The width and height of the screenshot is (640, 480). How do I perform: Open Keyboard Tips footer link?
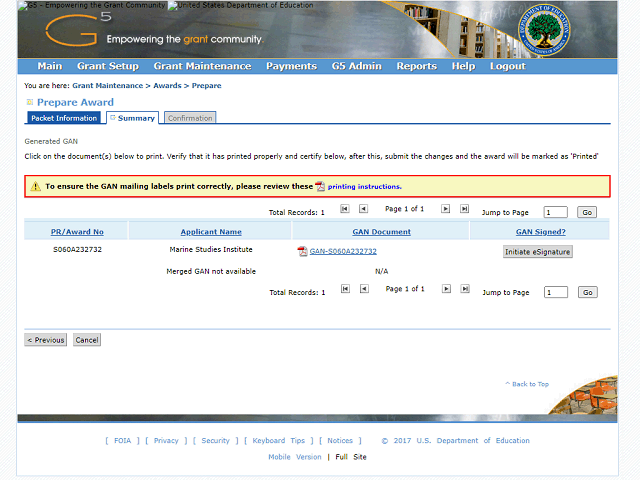[279, 441]
